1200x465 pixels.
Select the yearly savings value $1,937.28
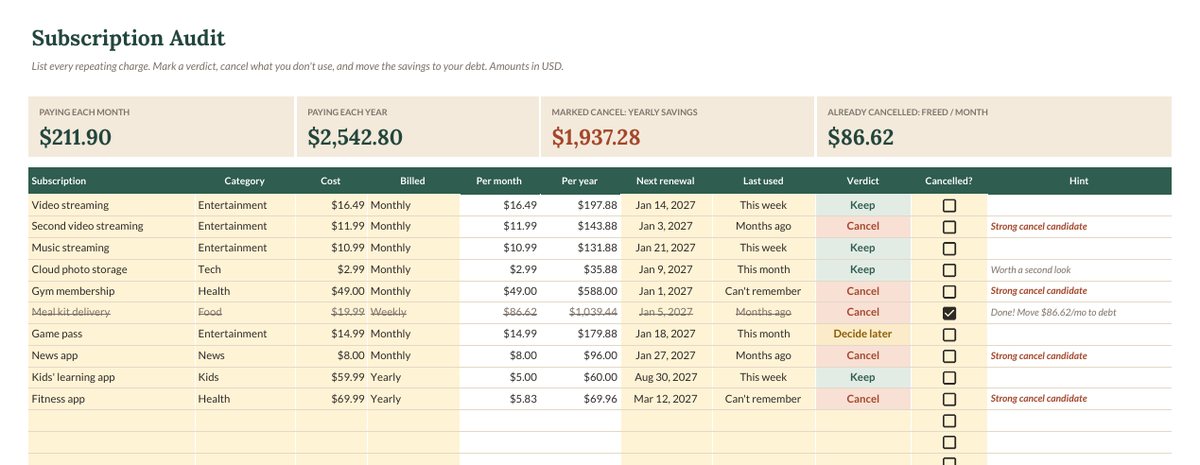[596, 138]
